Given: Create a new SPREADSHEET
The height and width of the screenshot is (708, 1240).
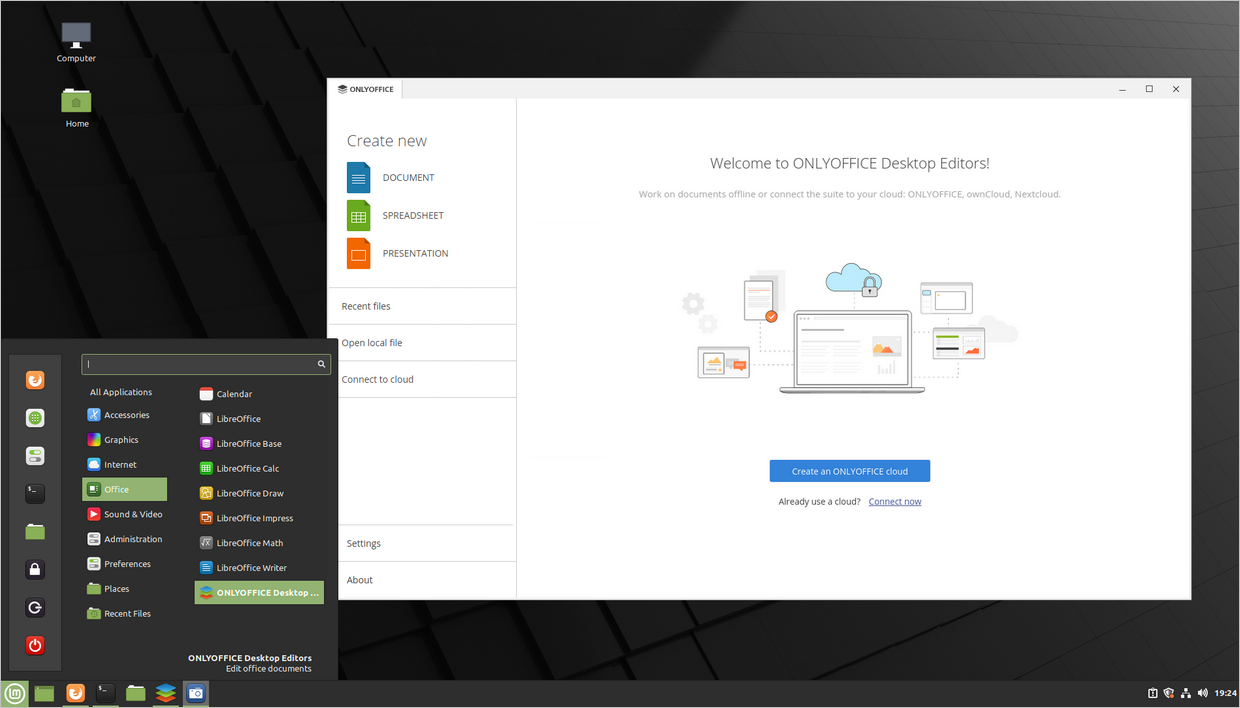Looking at the screenshot, I should click(412, 215).
